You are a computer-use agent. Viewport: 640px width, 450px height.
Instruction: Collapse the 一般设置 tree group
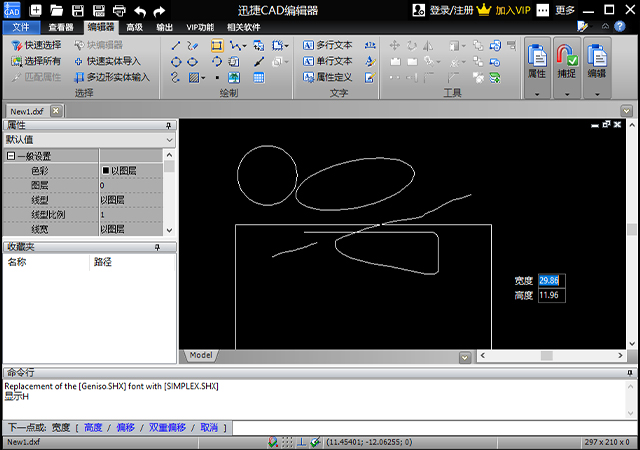click(x=11, y=156)
